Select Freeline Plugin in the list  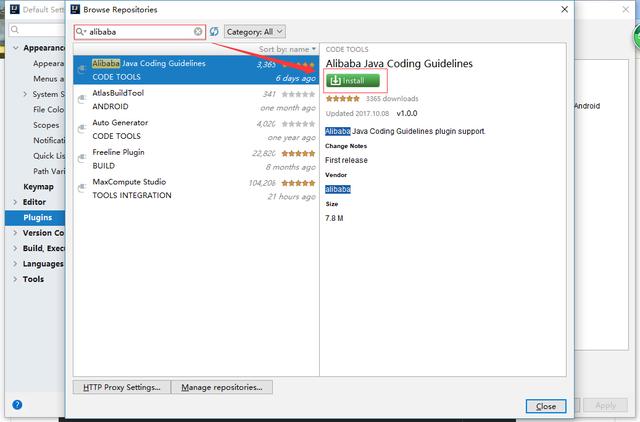coord(196,159)
